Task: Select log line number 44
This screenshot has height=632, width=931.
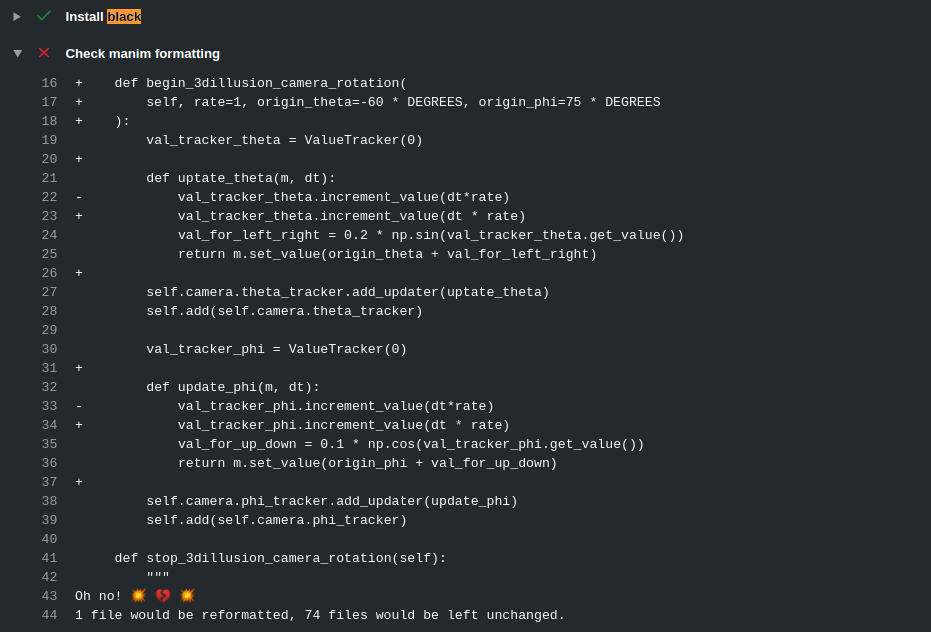Action: point(49,615)
